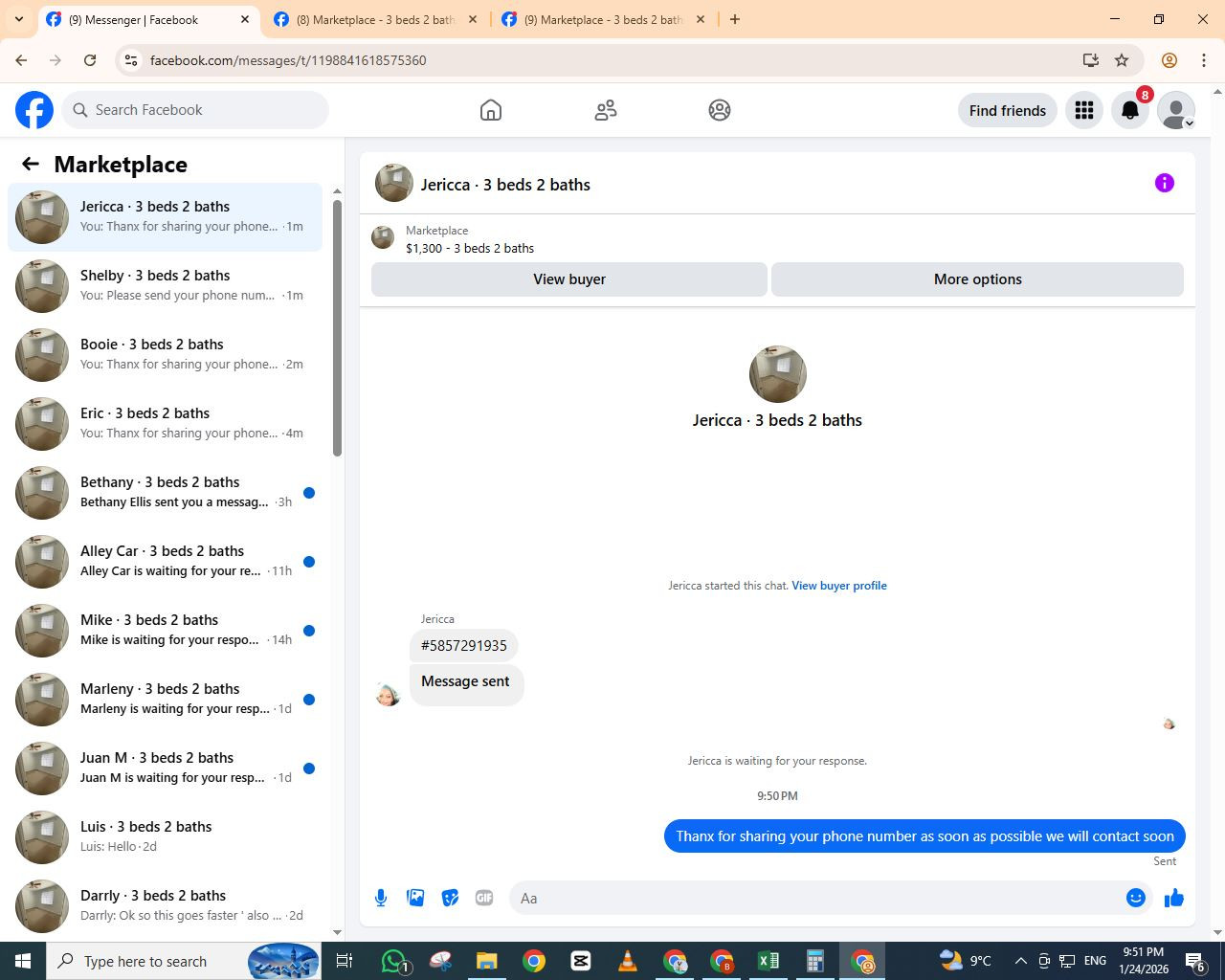The width and height of the screenshot is (1225, 980).
Task: Open the Mike conversation
Action: [165, 631]
